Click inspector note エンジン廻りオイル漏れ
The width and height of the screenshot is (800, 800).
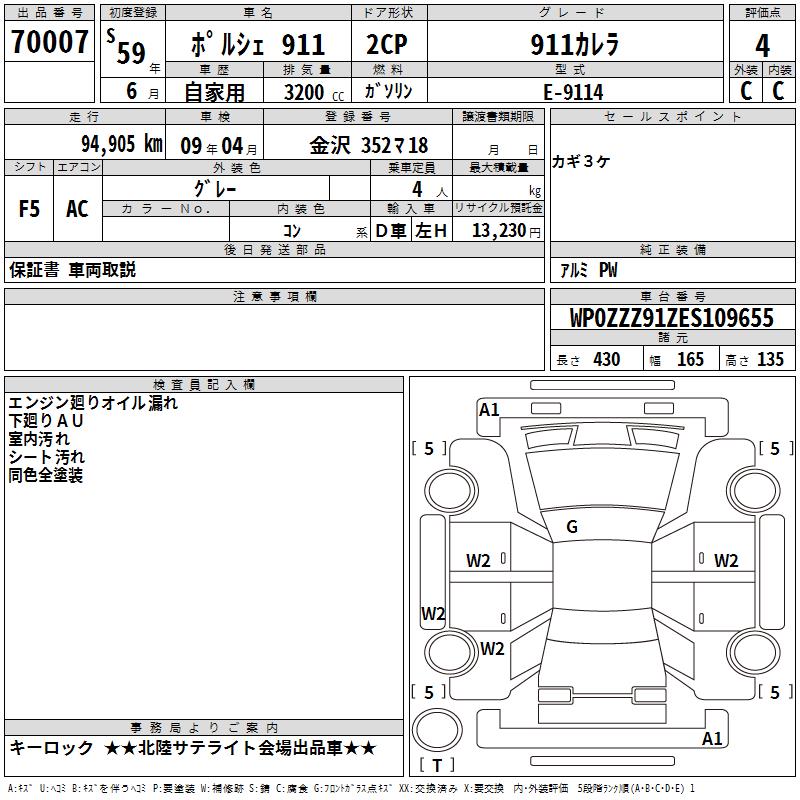[93, 403]
